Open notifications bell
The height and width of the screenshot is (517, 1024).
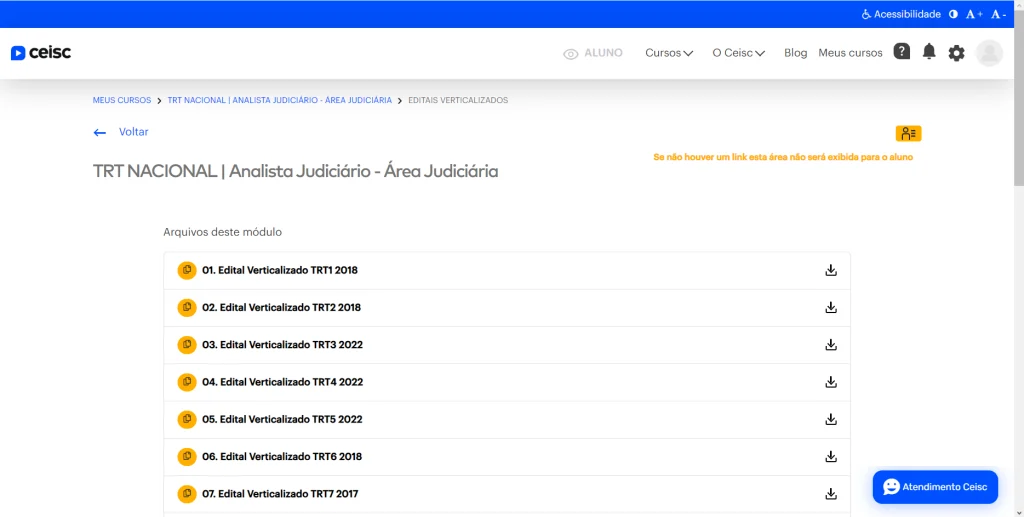click(x=929, y=52)
